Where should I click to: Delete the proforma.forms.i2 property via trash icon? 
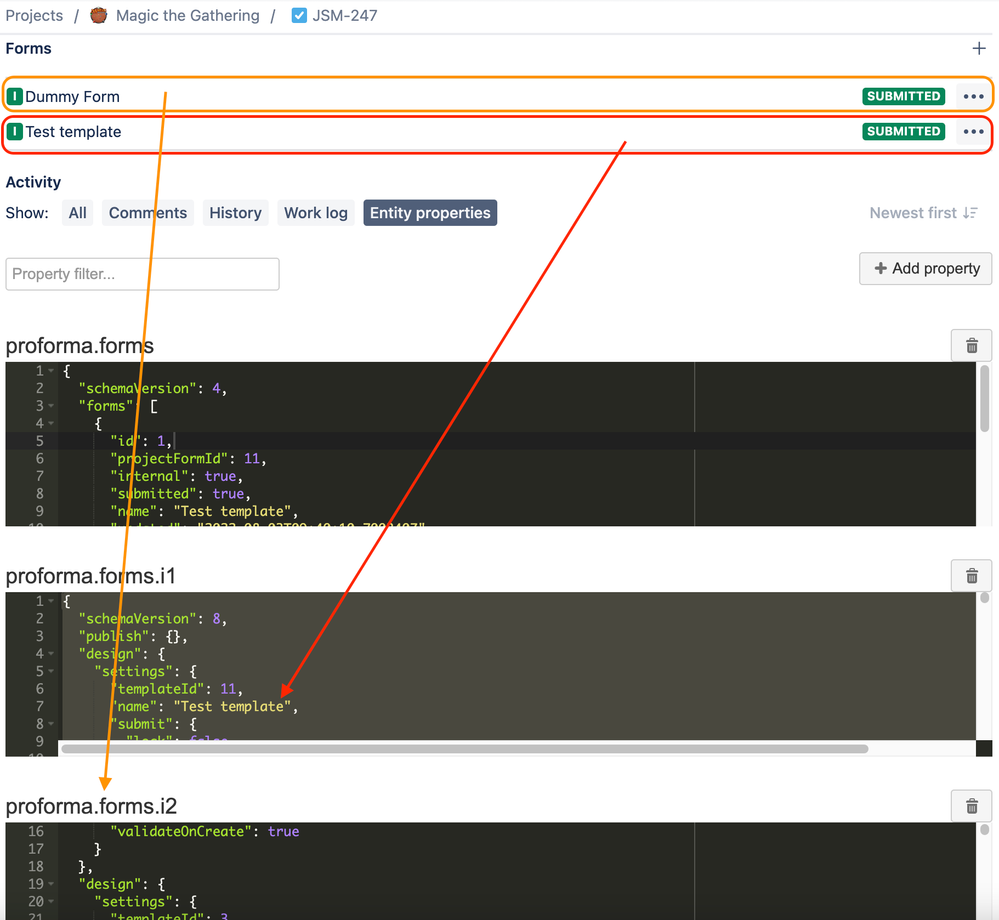971,806
